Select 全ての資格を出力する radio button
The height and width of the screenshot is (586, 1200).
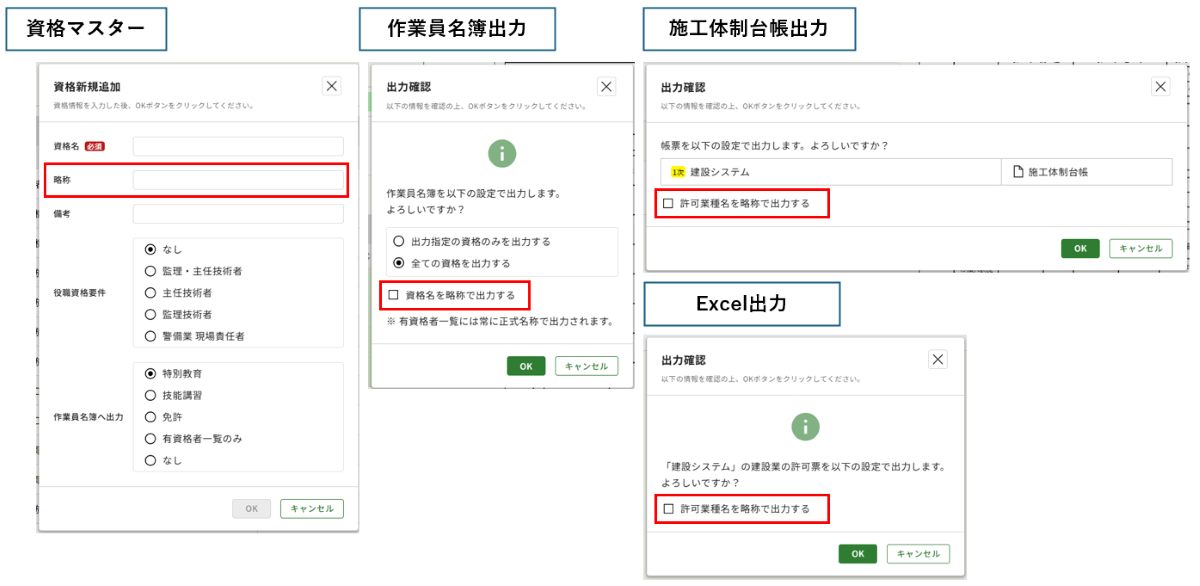click(x=399, y=263)
